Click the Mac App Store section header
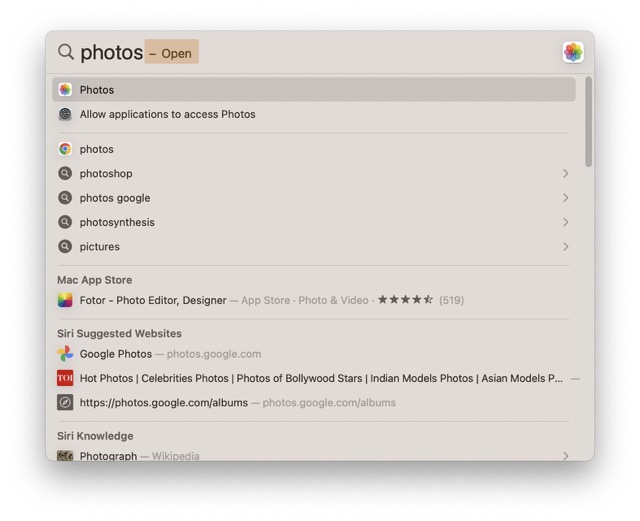 tap(95, 280)
